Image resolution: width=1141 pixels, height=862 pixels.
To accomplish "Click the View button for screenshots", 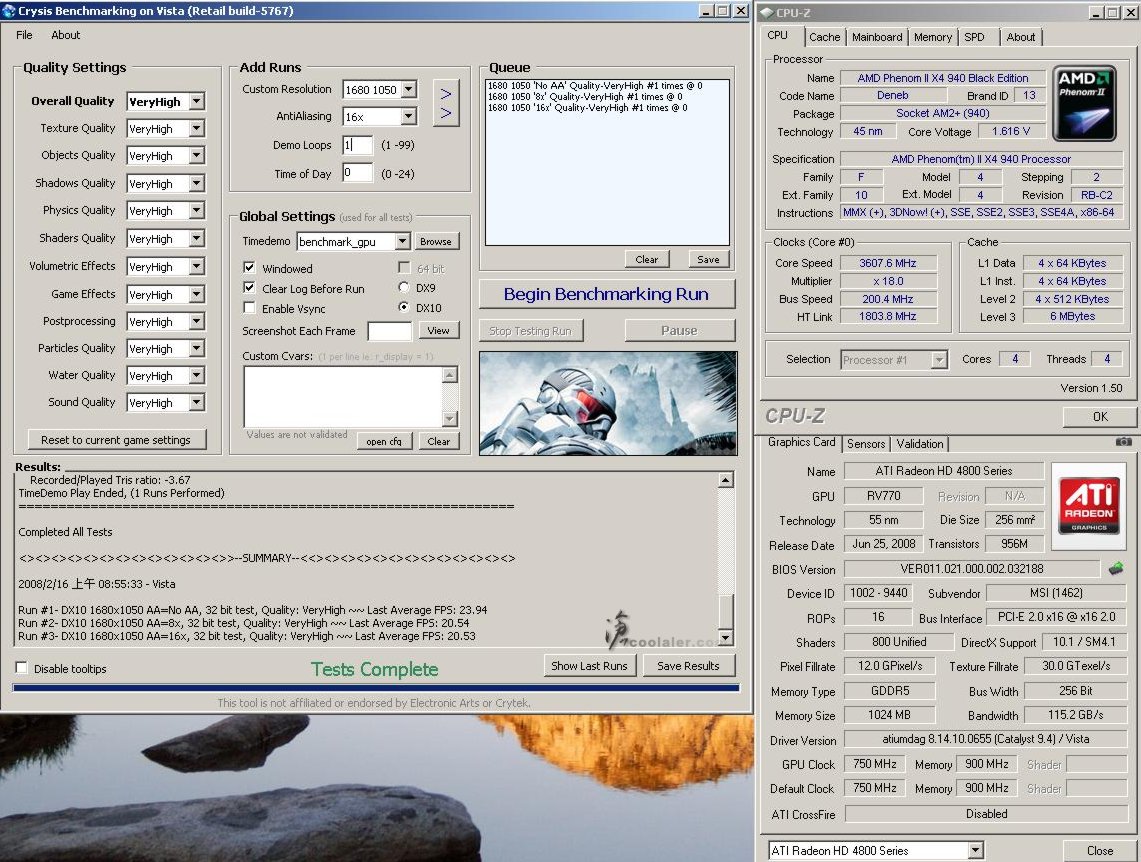I will [438, 330].
